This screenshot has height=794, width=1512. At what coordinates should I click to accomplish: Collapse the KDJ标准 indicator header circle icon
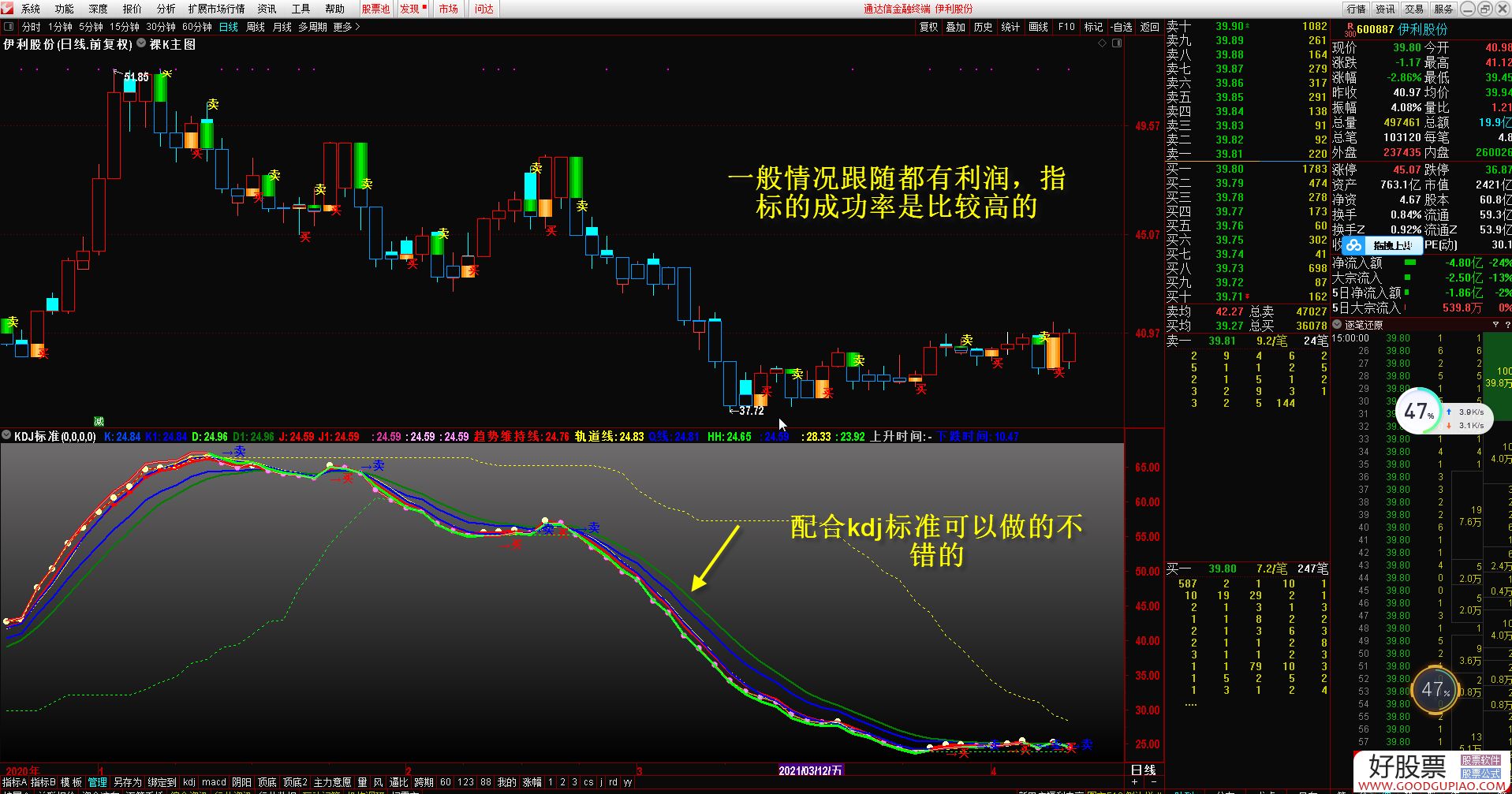point(6,436)
